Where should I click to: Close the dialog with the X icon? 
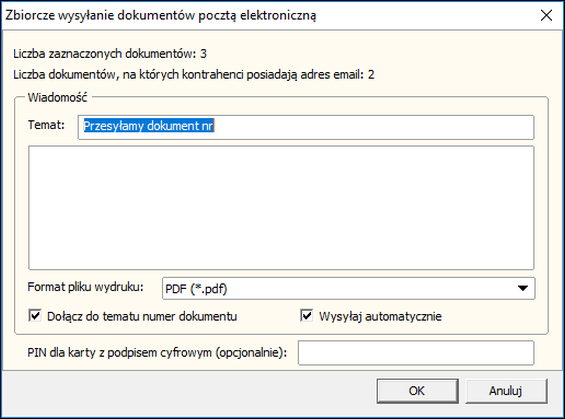(x=546, y=15)
